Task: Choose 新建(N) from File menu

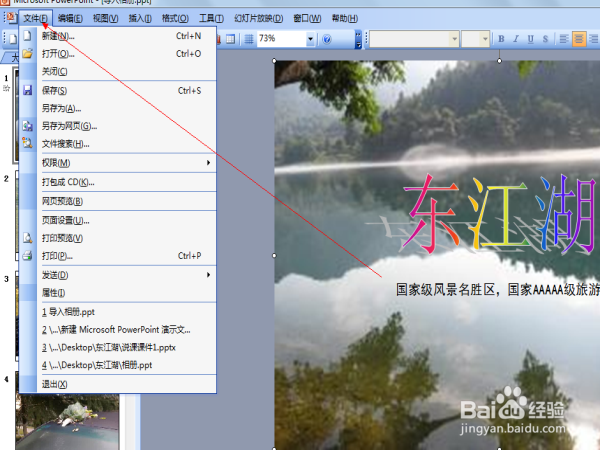Action: (x=119, y=36)
